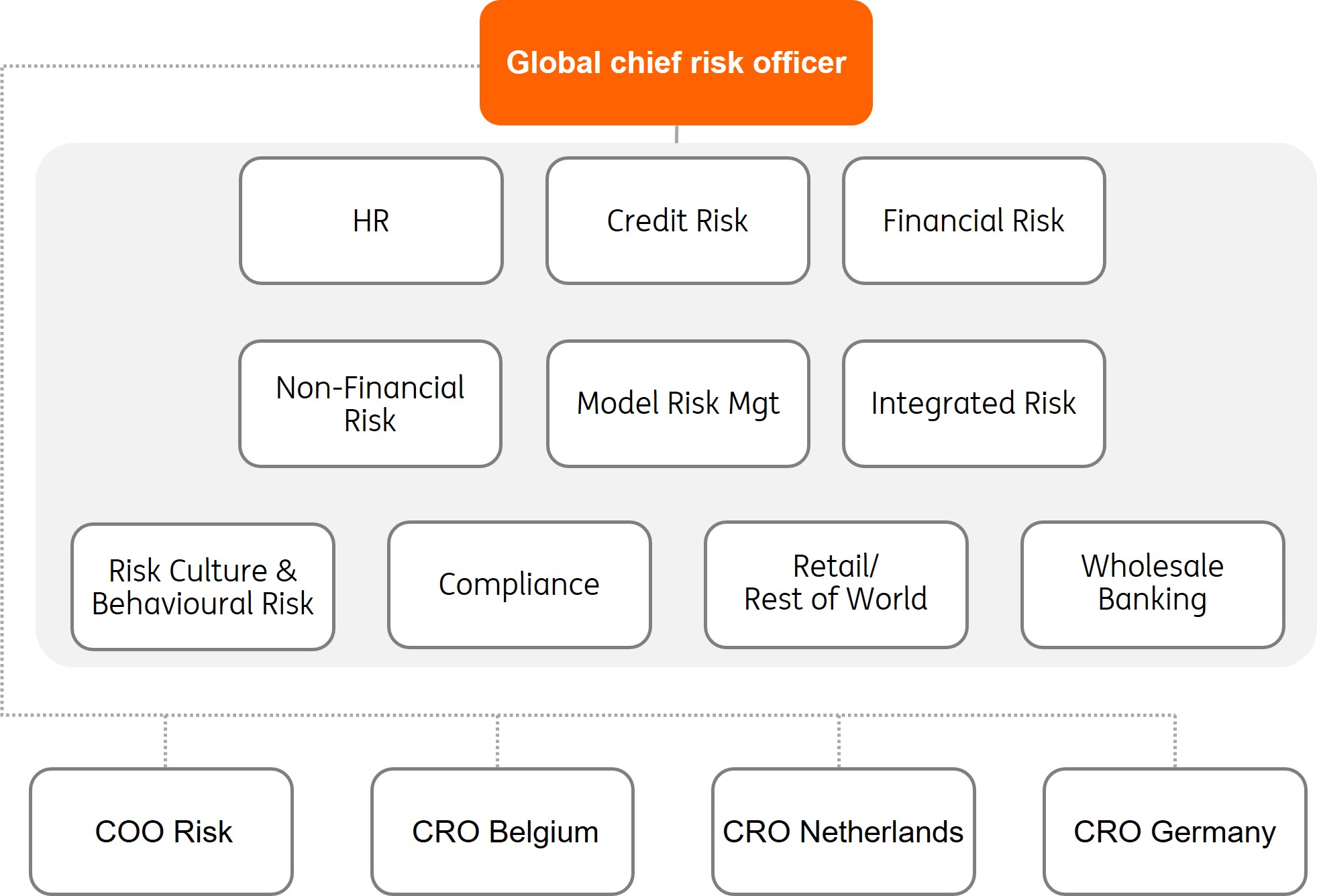Select the dotted connector above CRO Germany
The image size is (1317, 896).
coord(1175,742)
